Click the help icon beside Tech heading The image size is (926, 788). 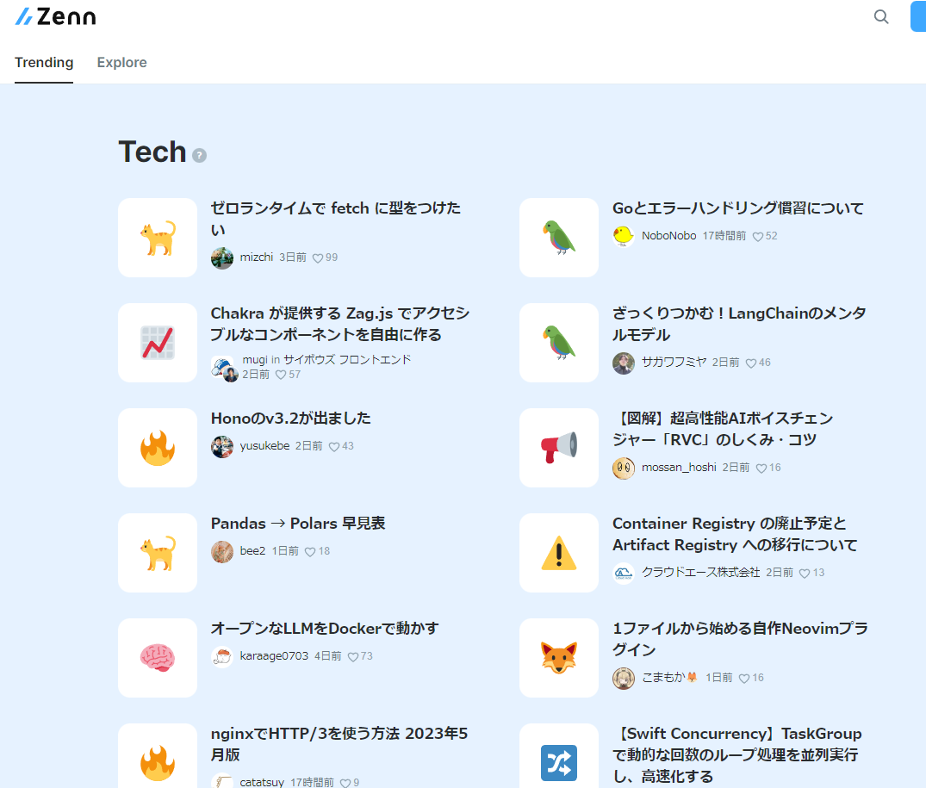coord(200,155)
